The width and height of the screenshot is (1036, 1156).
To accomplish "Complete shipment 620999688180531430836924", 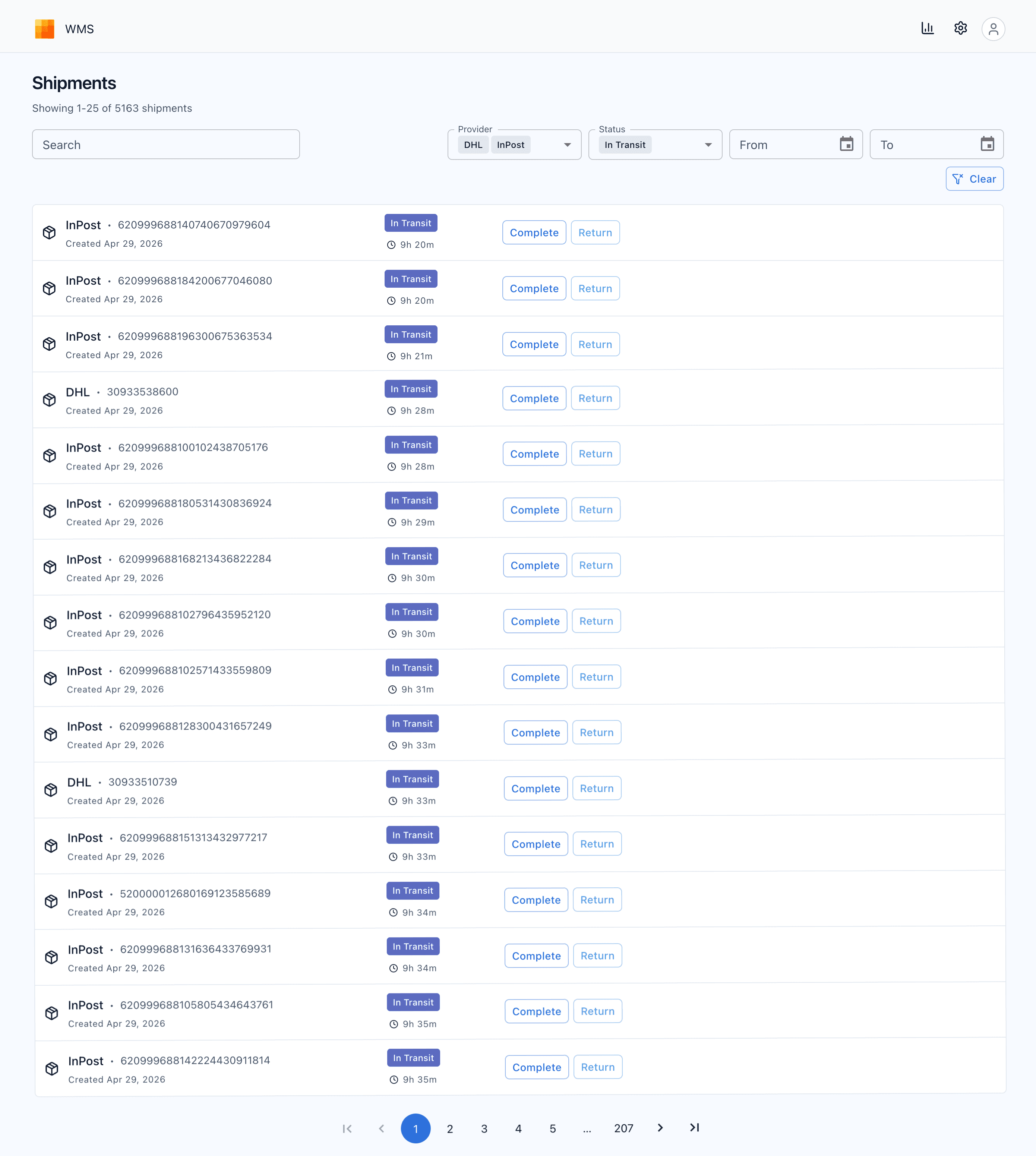I will coord(534,509).
